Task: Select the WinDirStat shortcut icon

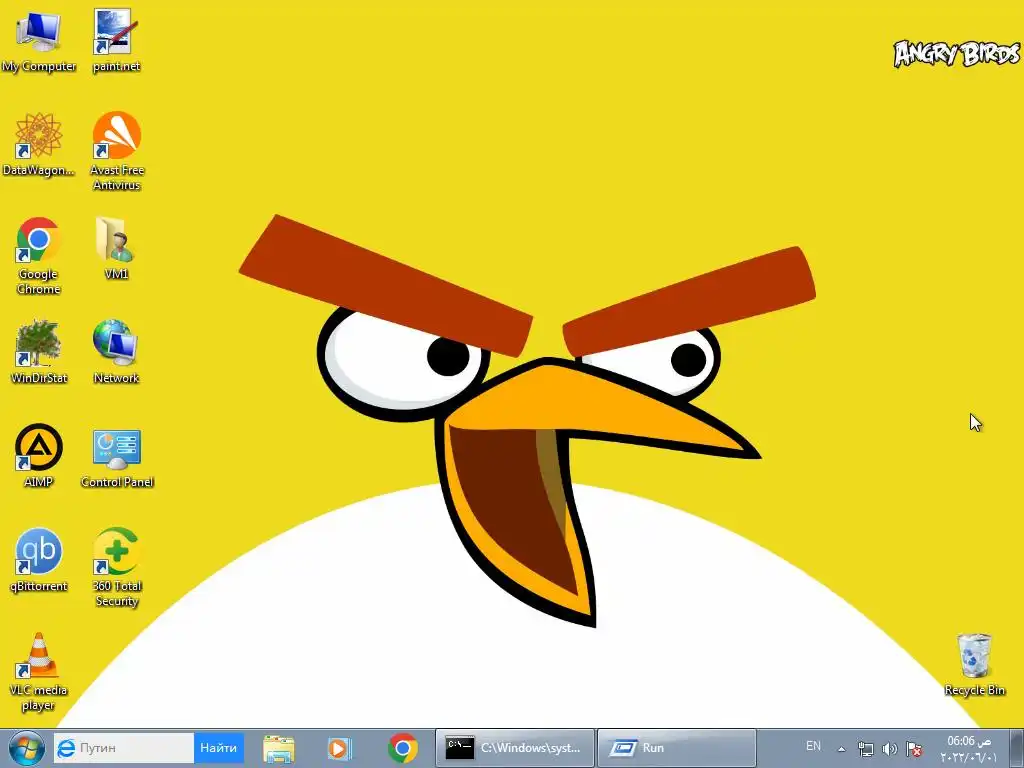Action: (39, 352)
